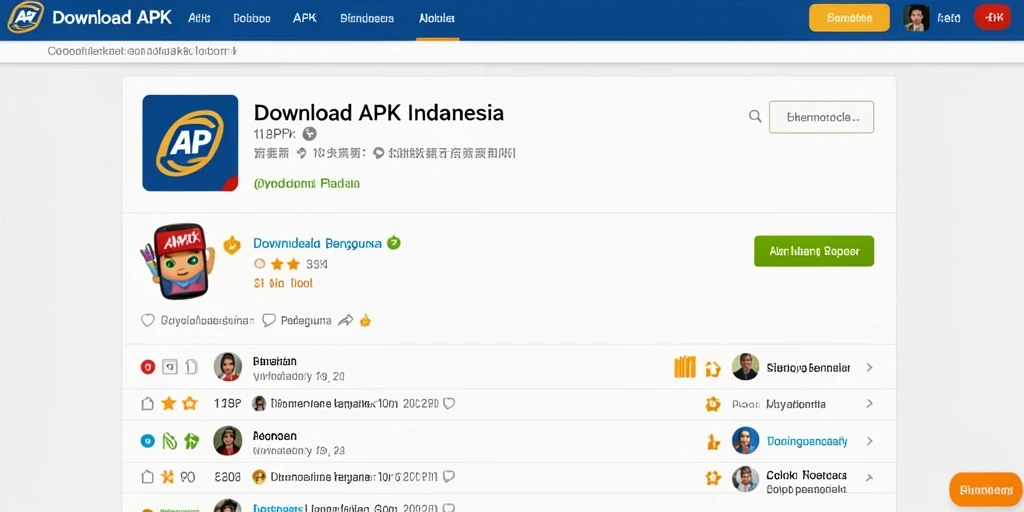Viewport: 1024px width, 512px height.
Task: Click the large green download button
Action: click(814, 251)
